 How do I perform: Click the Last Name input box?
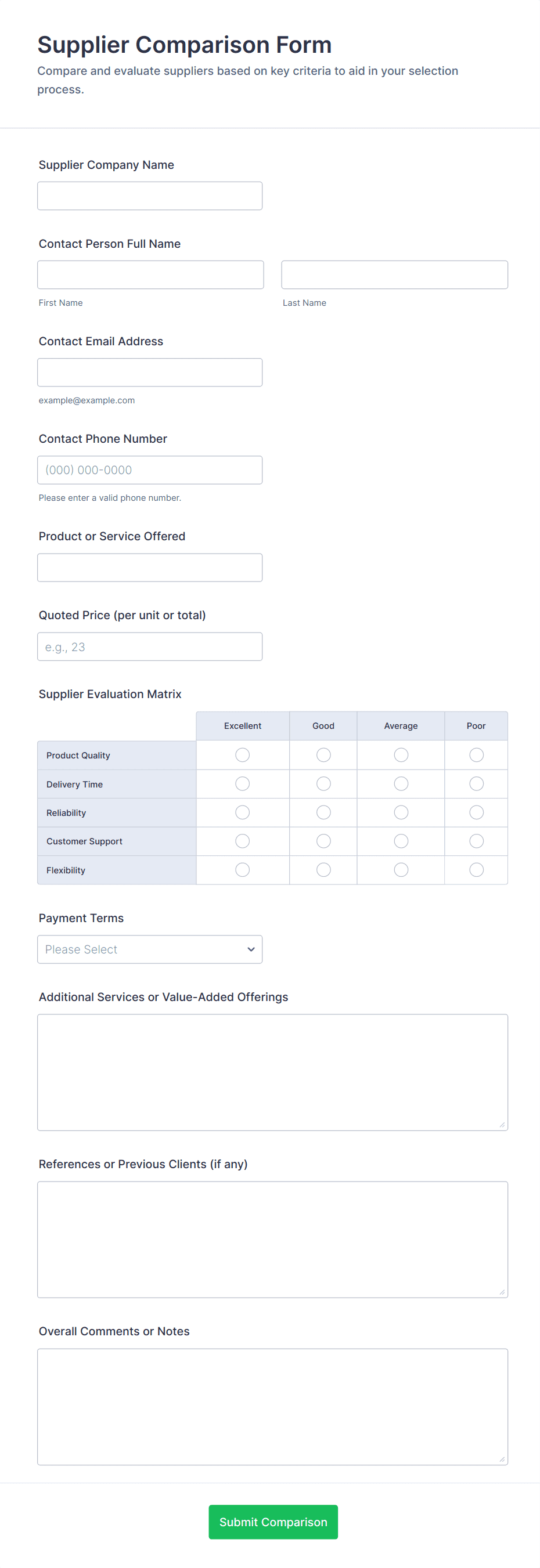click(394, 275)
